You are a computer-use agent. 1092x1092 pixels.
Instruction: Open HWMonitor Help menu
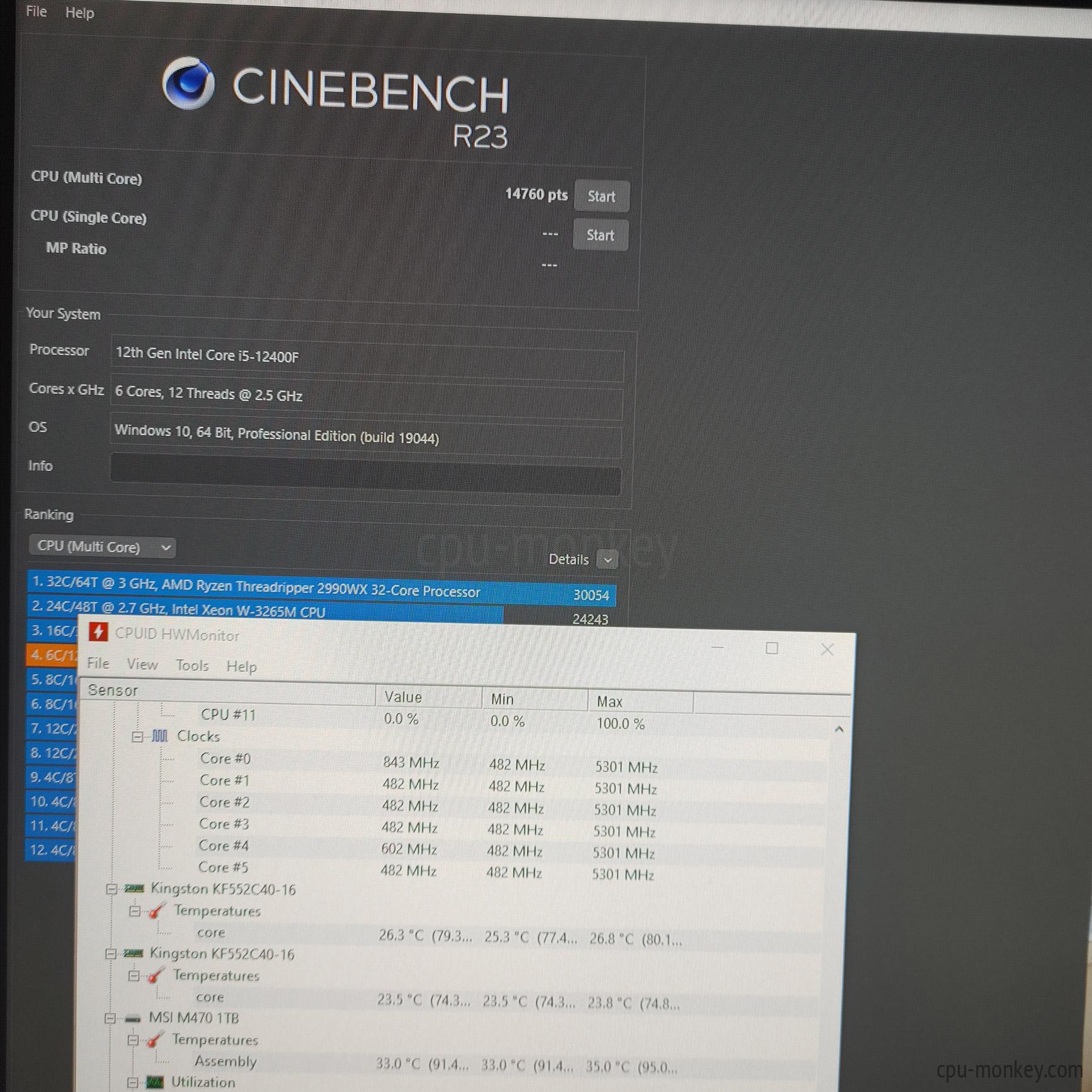pos(241,666)
